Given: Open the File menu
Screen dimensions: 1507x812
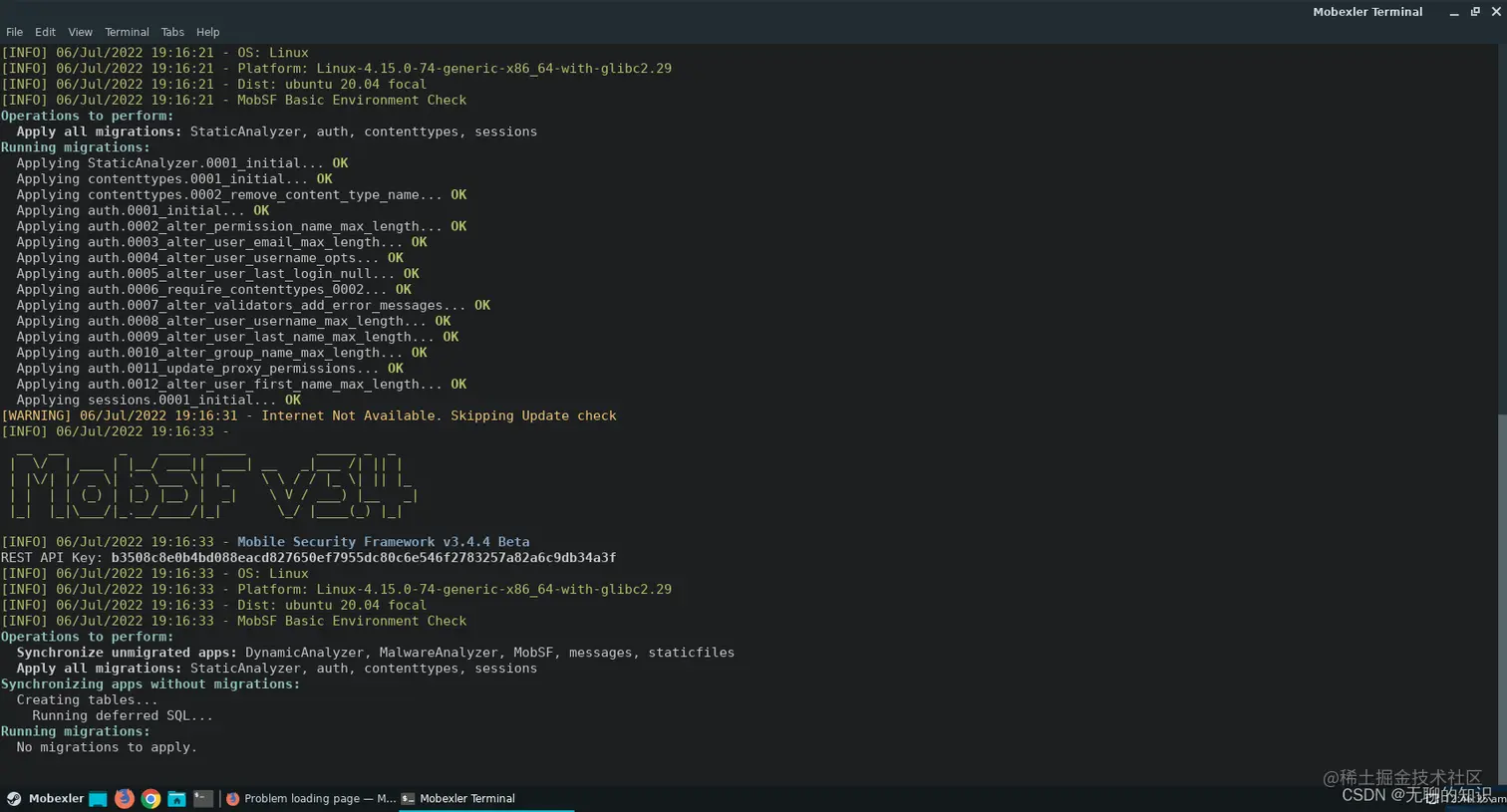Looking at the screenshot, I should point(14,32).
